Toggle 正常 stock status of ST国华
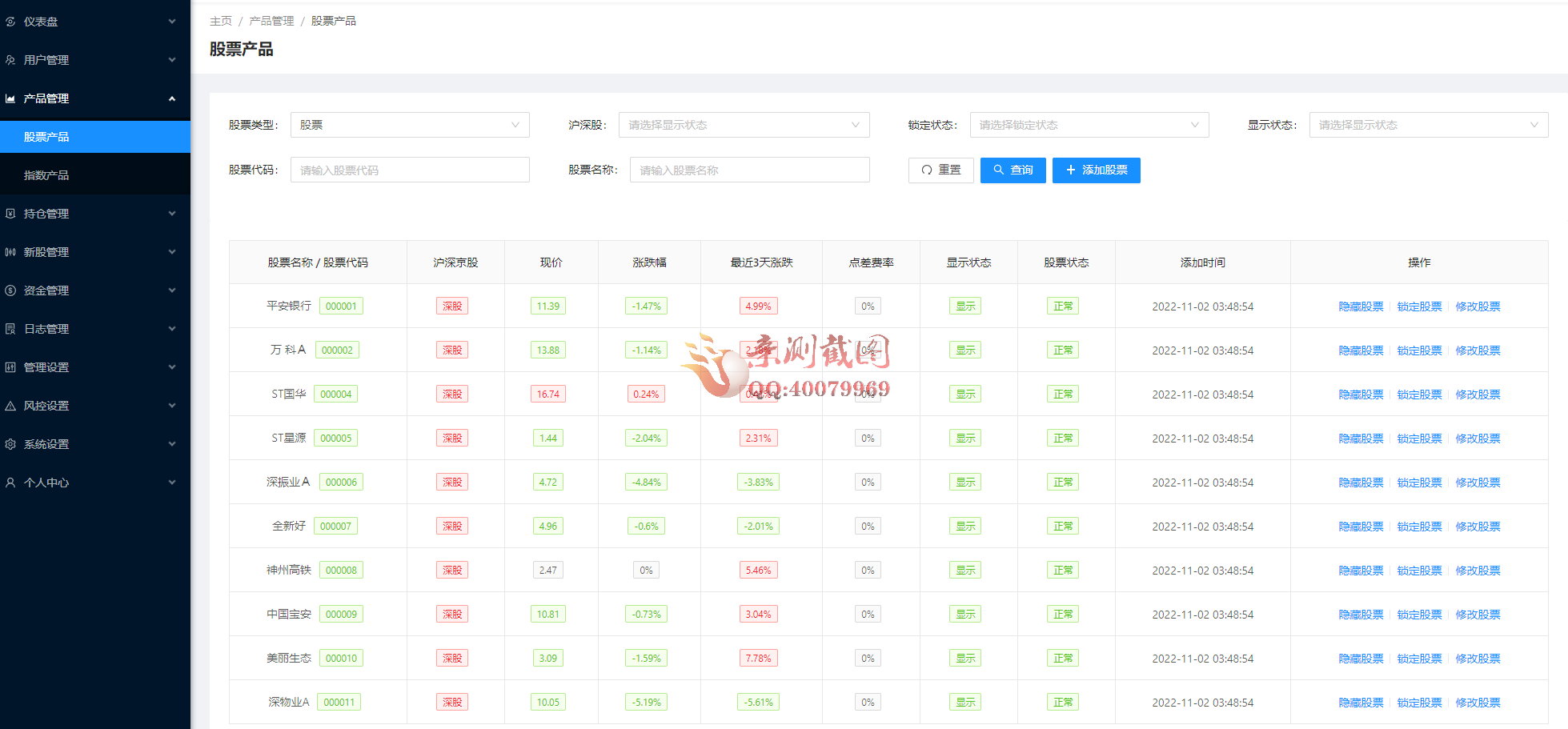Viewport: 1568px width, 729px height. tap(1063, 394)
